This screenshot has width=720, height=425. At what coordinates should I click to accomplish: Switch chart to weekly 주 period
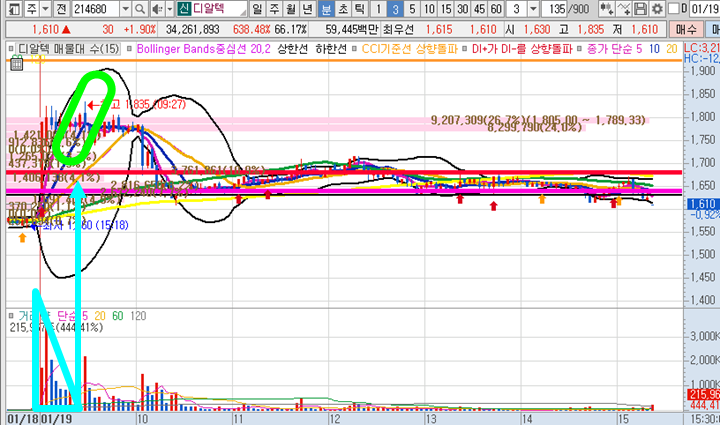pyautogui.click(x=274, y=9)
